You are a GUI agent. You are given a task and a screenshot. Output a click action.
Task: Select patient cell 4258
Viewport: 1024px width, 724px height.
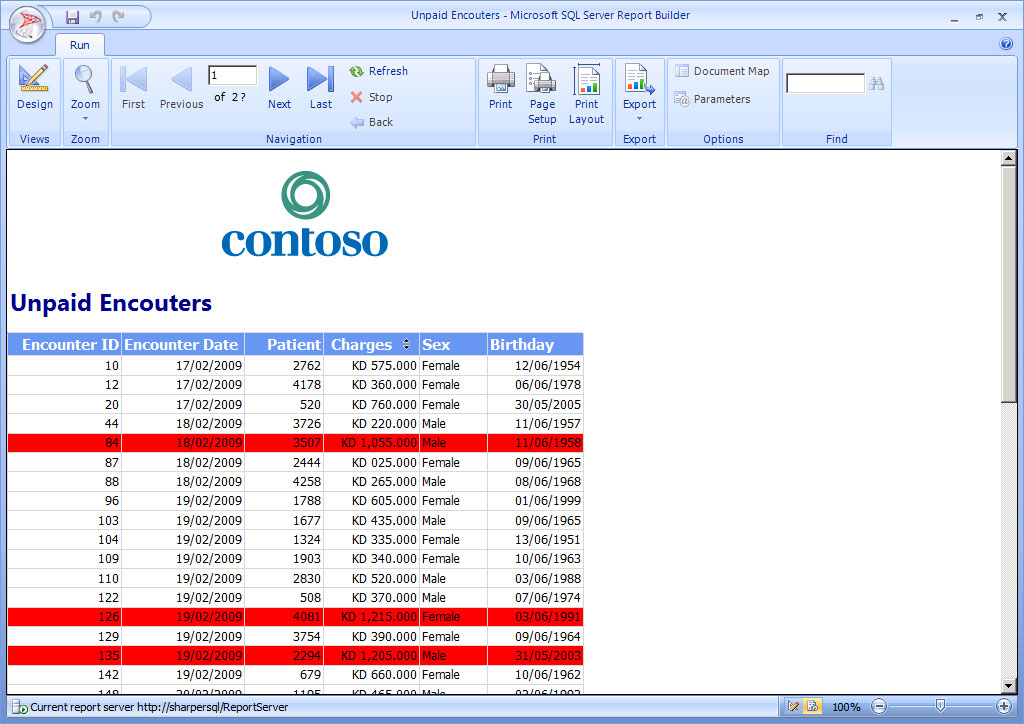pyautogui.click(x=284, y=481)
